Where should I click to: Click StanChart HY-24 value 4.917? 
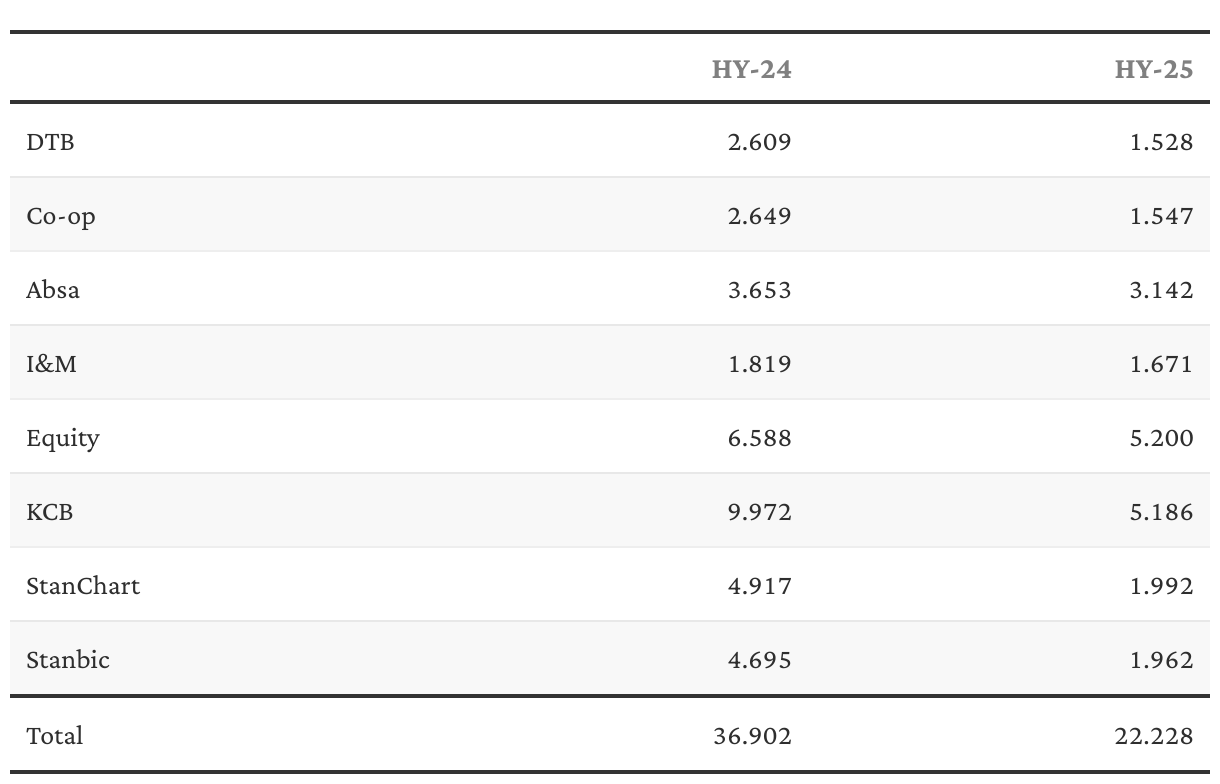pyautogui.click(x=760, y=586)
